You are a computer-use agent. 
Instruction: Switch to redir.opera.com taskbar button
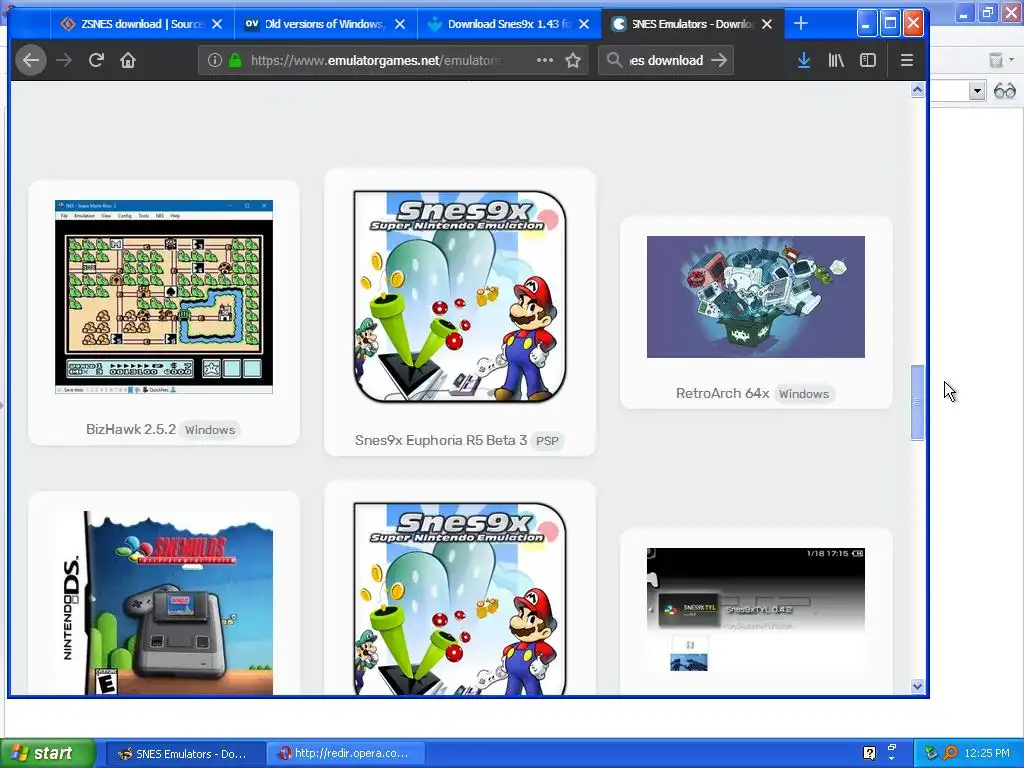[x=345, y=754]
